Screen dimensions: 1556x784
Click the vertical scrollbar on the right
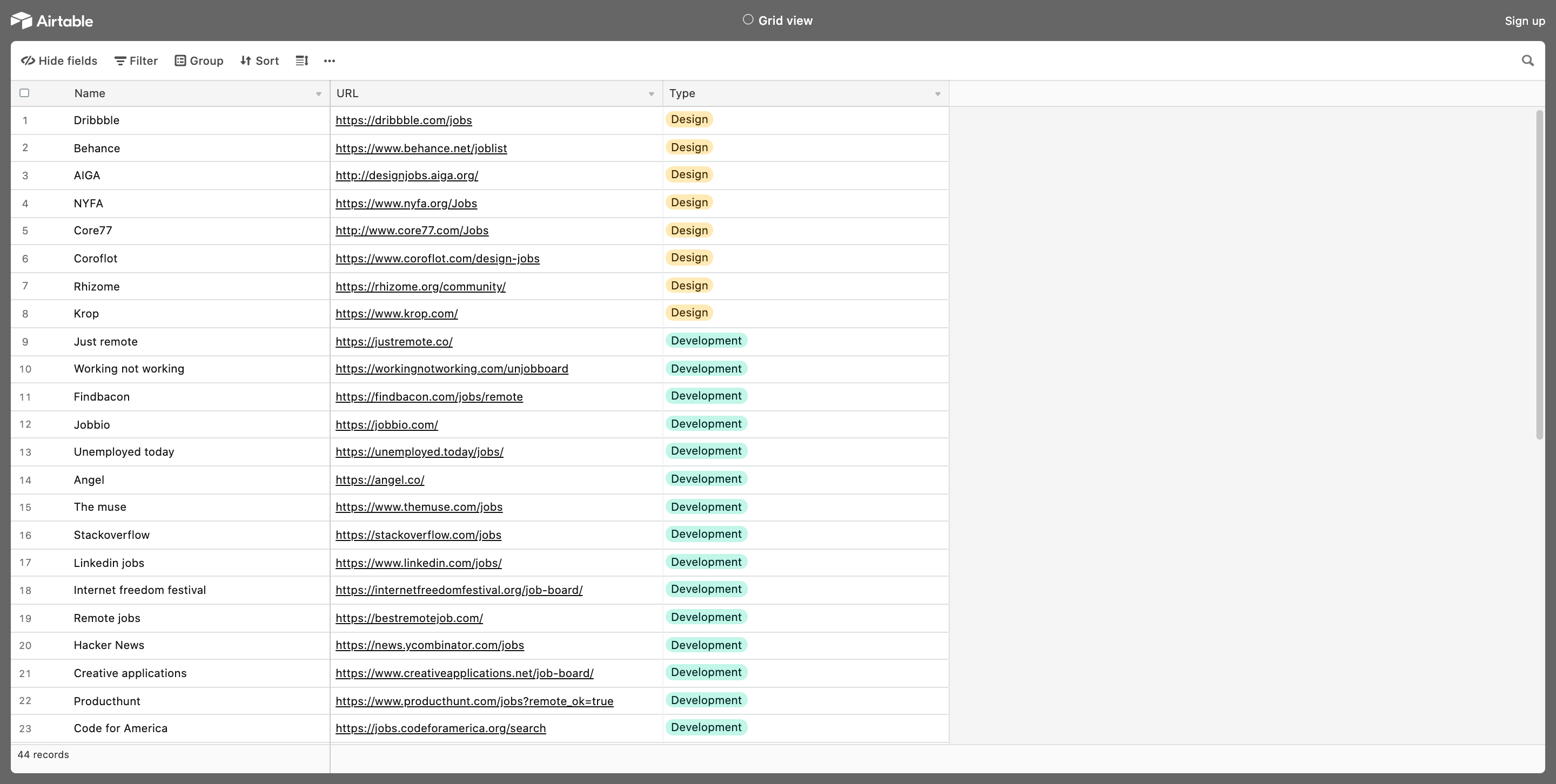pyautogui.click(x=1539, y=275)
